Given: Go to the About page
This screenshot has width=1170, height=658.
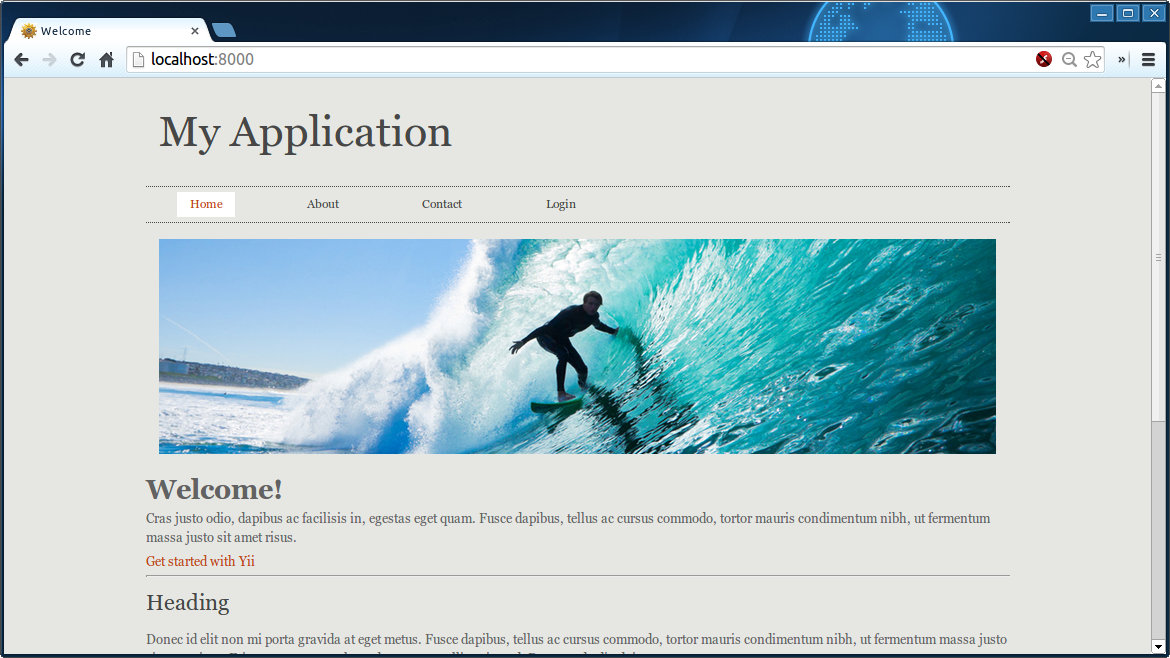Looking at the screenshot, I should [323, 204].
